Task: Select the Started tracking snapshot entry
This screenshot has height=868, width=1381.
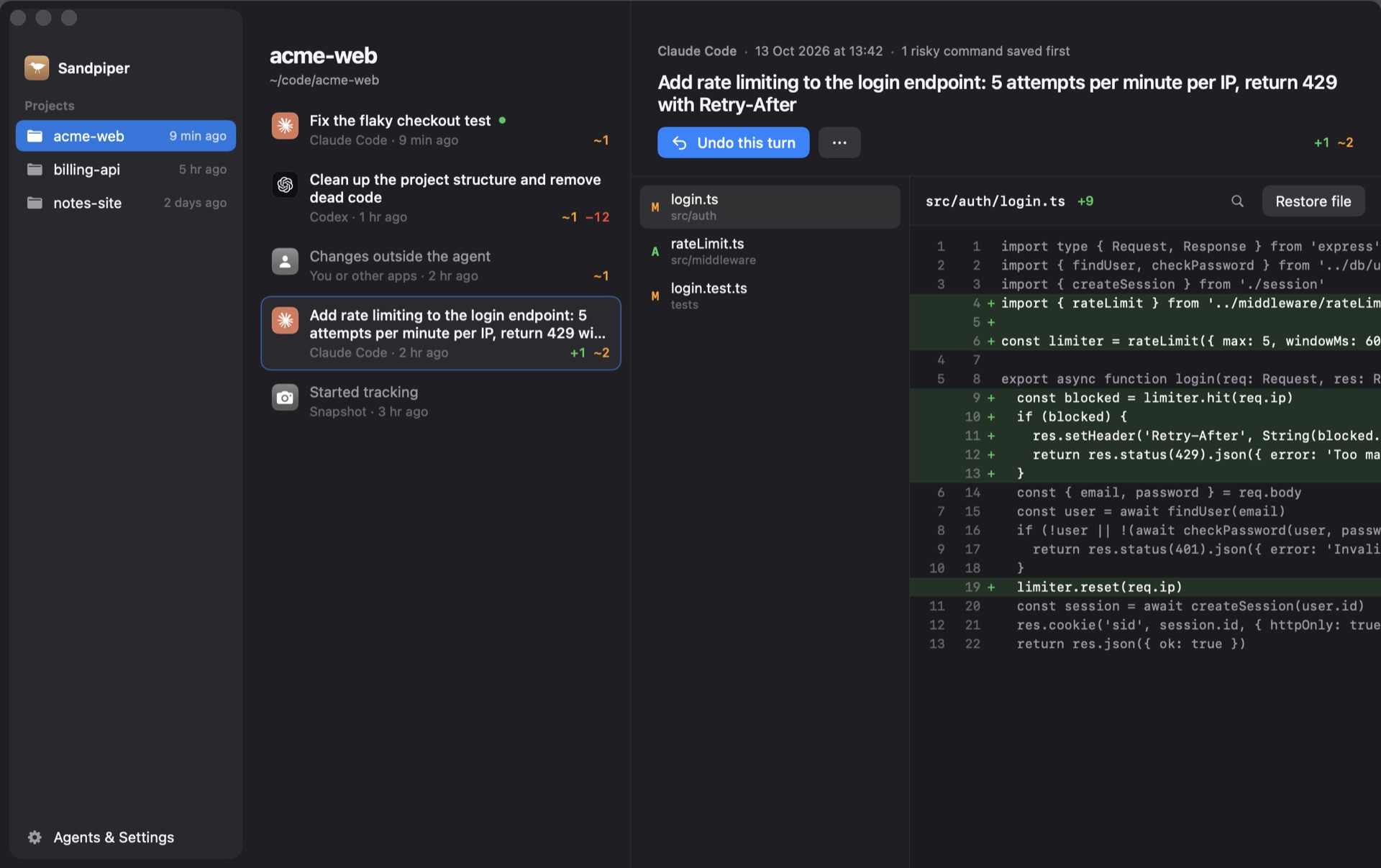Action: click(440, 401)
